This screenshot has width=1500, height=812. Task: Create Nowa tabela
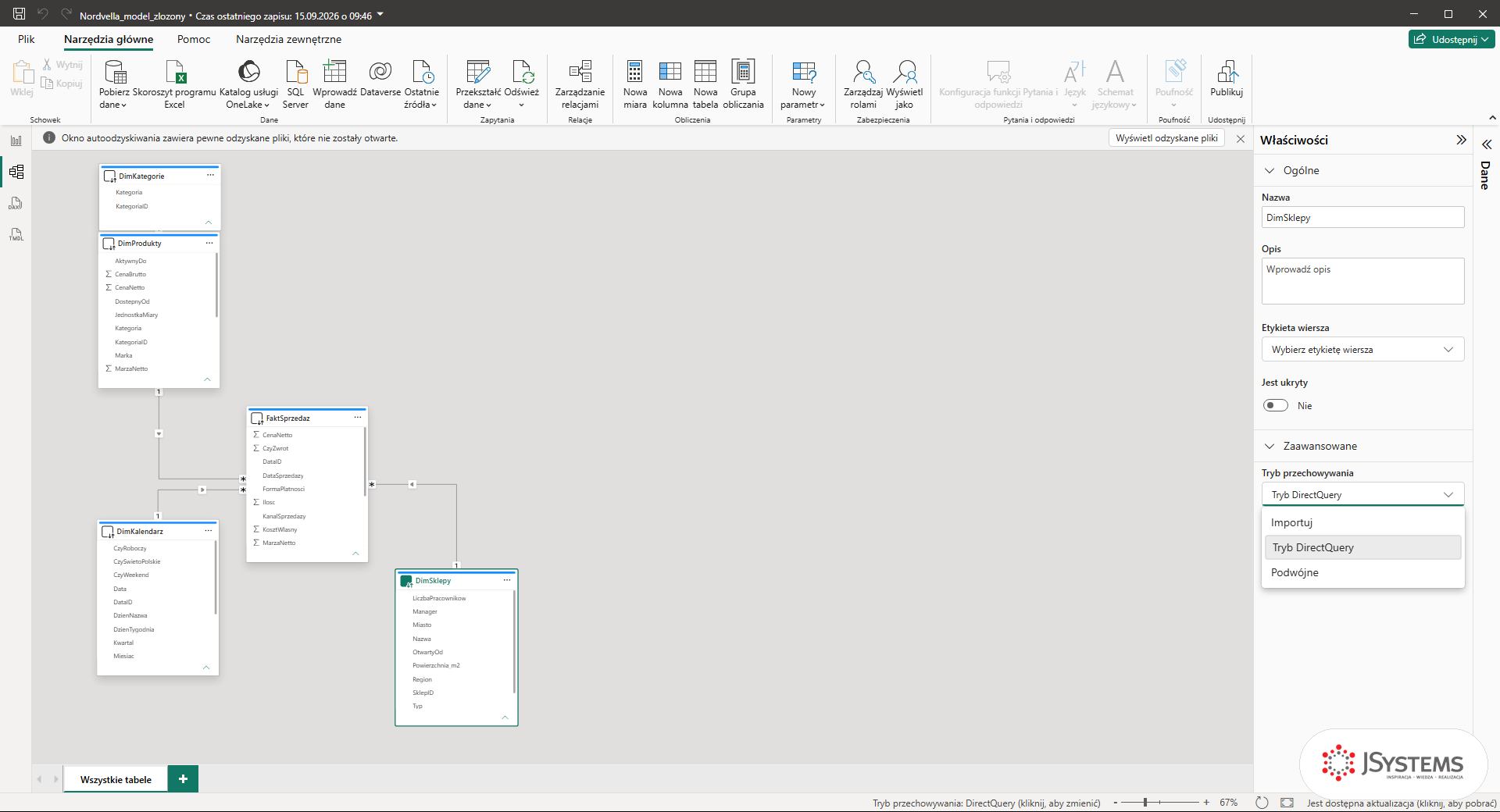point(705,84)
